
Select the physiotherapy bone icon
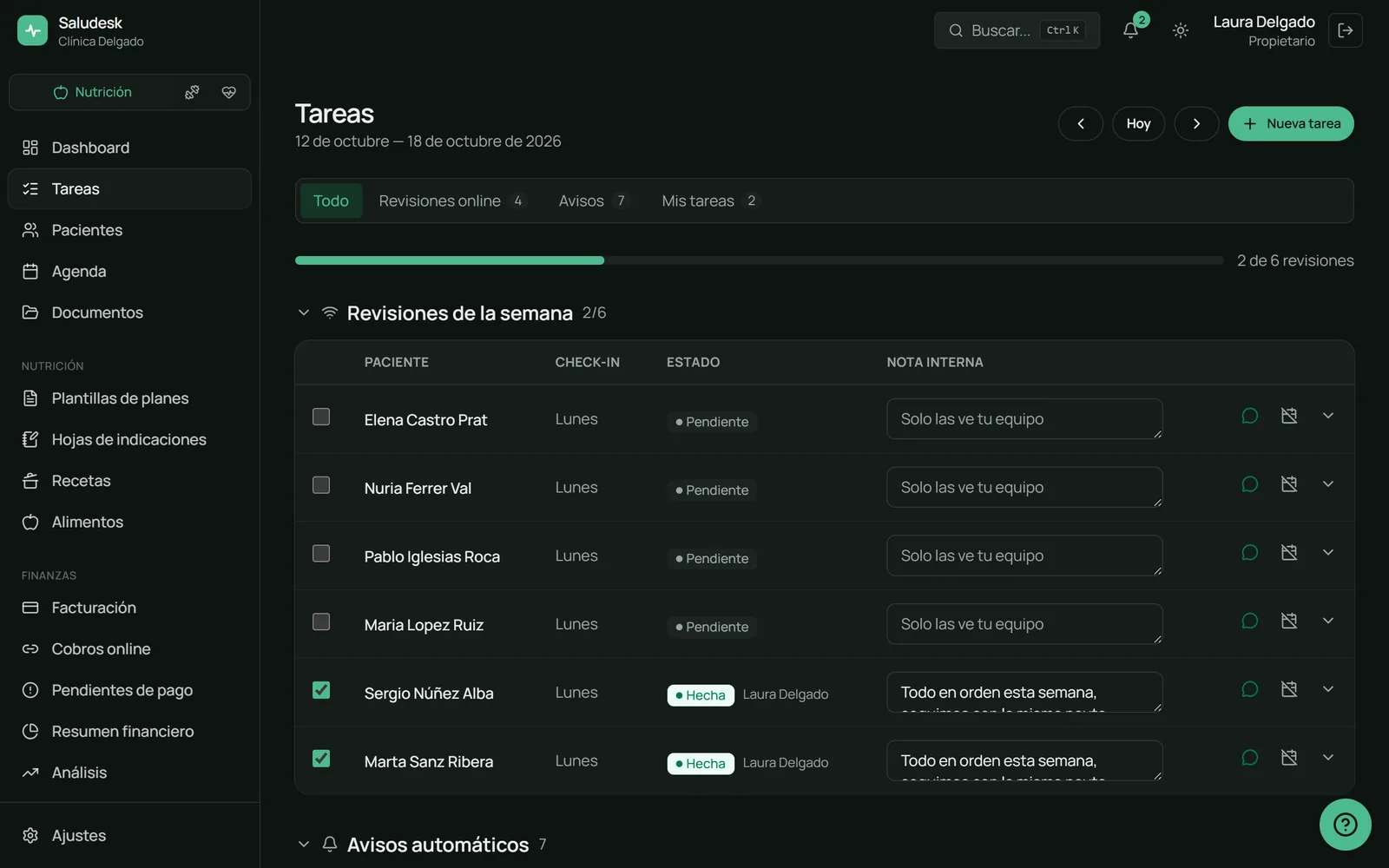pyautogui.click(x=192, y=92)
